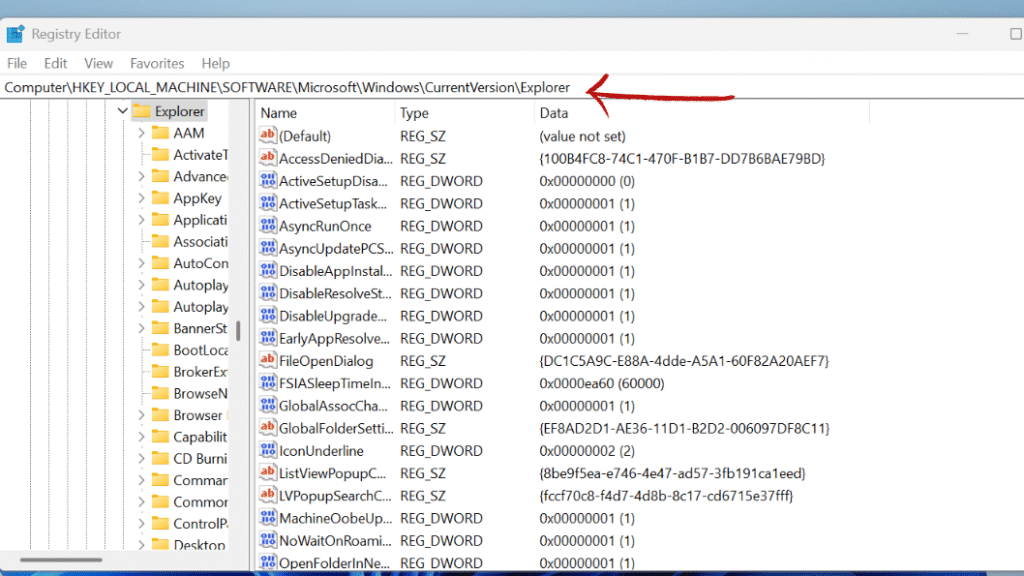Select the Associati... key in the tree
This screenshot has height=576, width=1024.
coord(200,242)
